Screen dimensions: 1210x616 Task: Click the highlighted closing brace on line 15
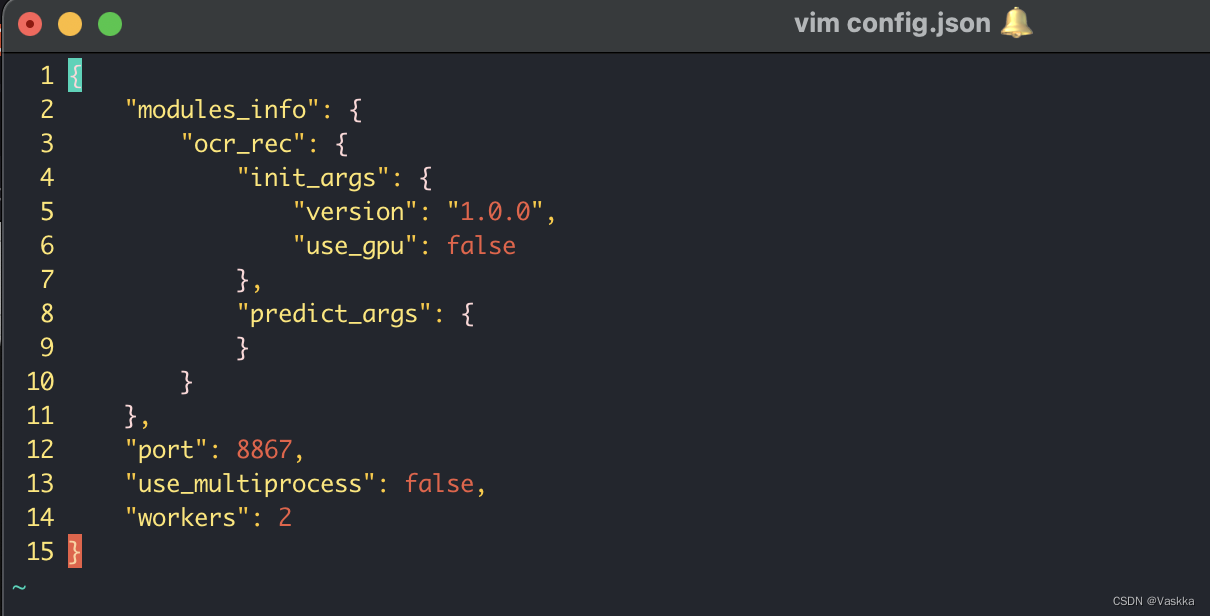click(75, 551)
